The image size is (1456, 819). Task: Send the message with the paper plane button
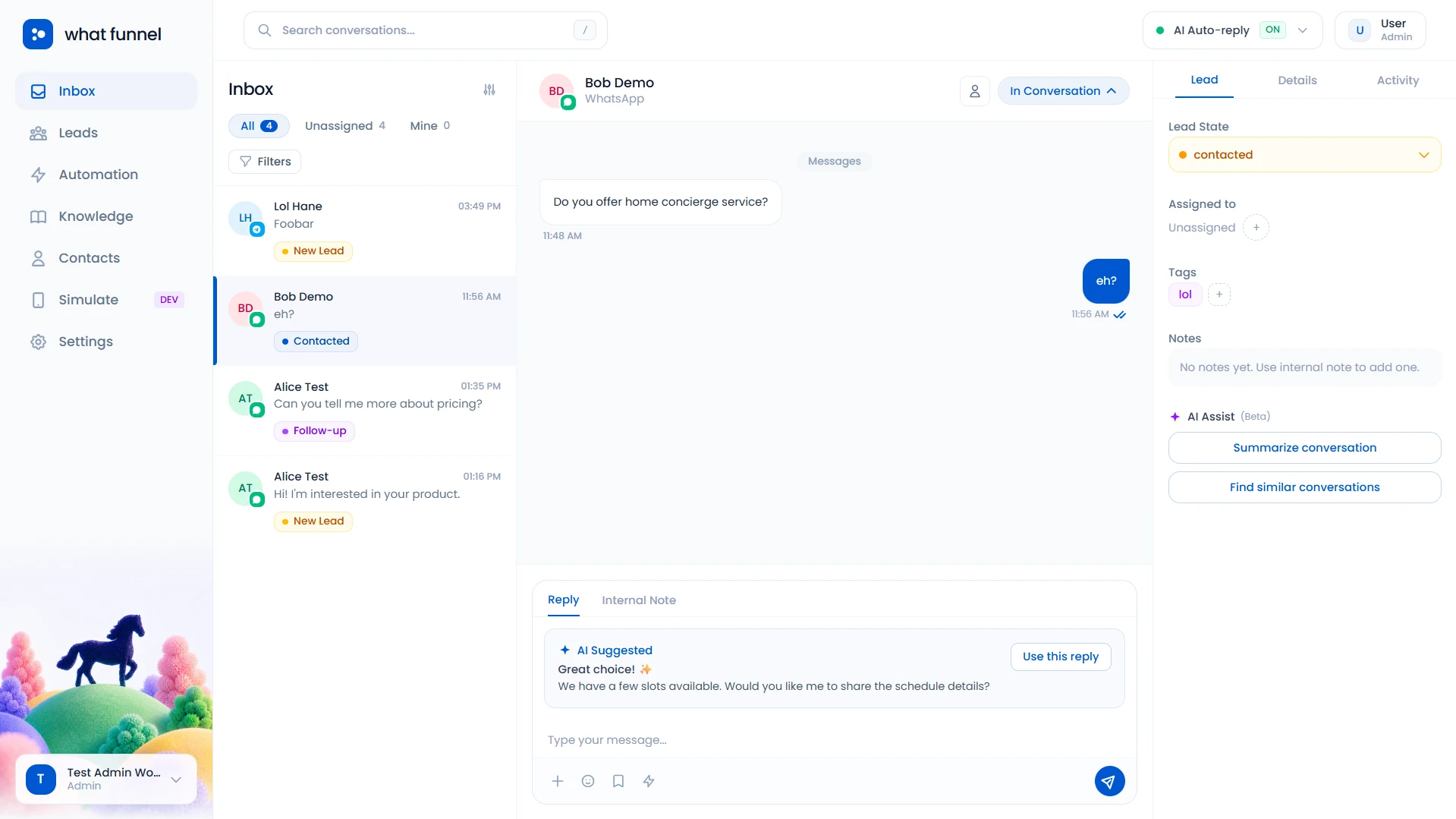(x=1109, y=781)
